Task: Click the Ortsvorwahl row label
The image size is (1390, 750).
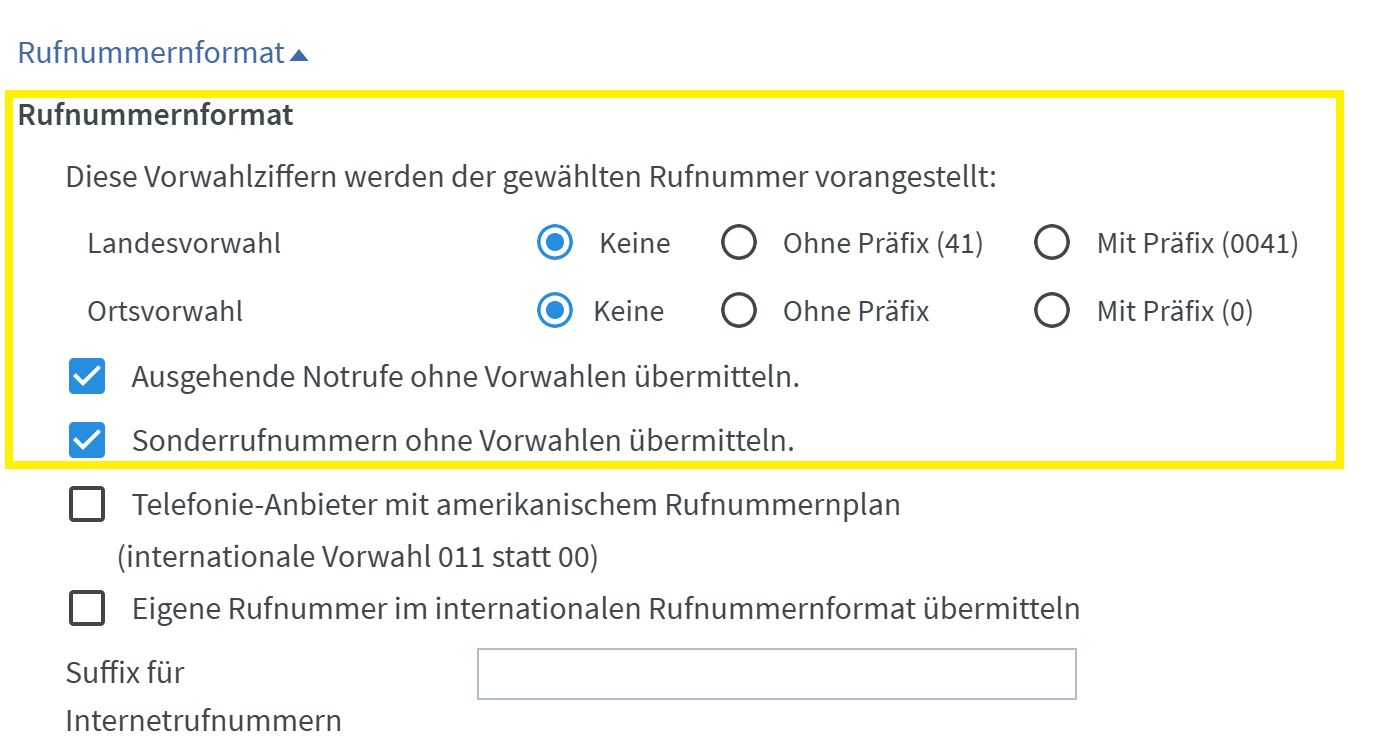Action: tap(165, 311)
